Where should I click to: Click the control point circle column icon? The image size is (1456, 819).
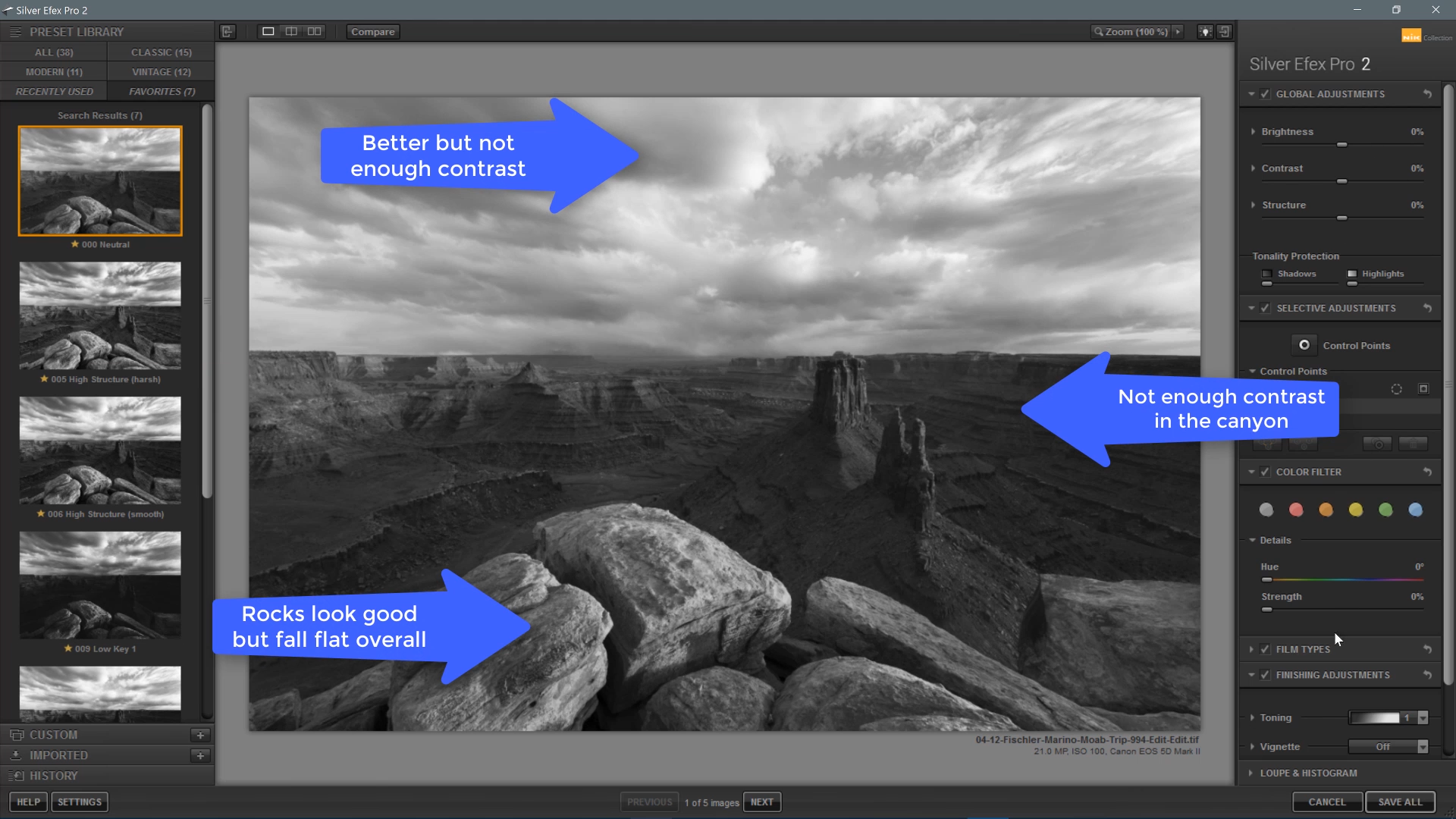click(1397, 389)
